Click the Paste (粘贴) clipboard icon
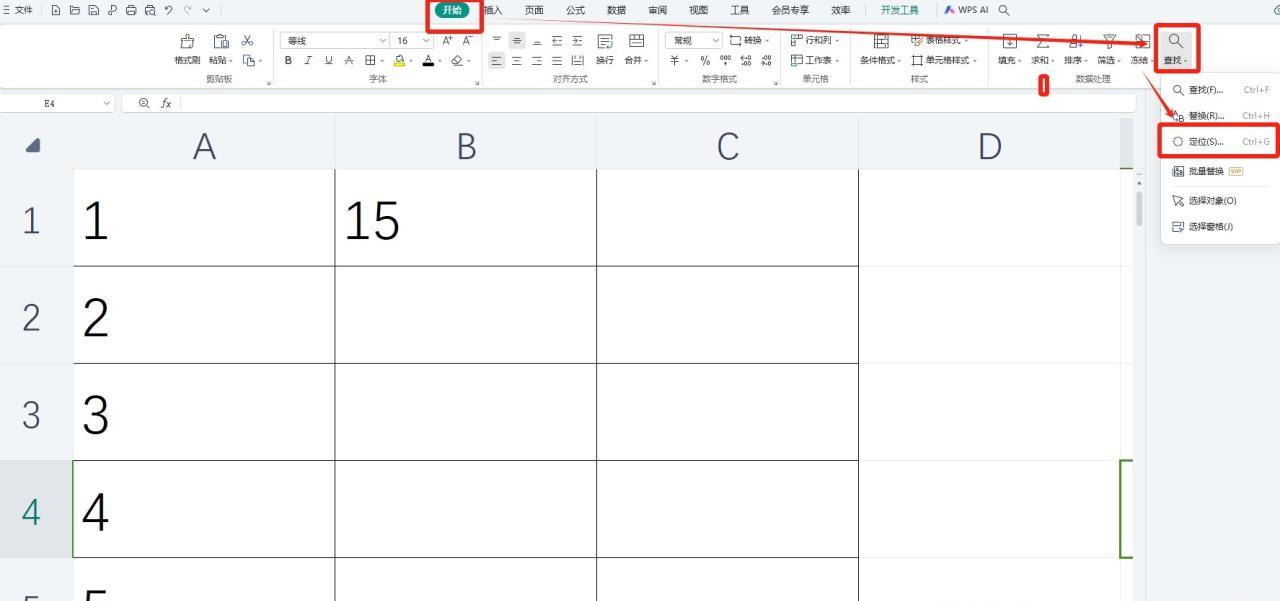The image size is (1280, 601). (x=220, y=41)
